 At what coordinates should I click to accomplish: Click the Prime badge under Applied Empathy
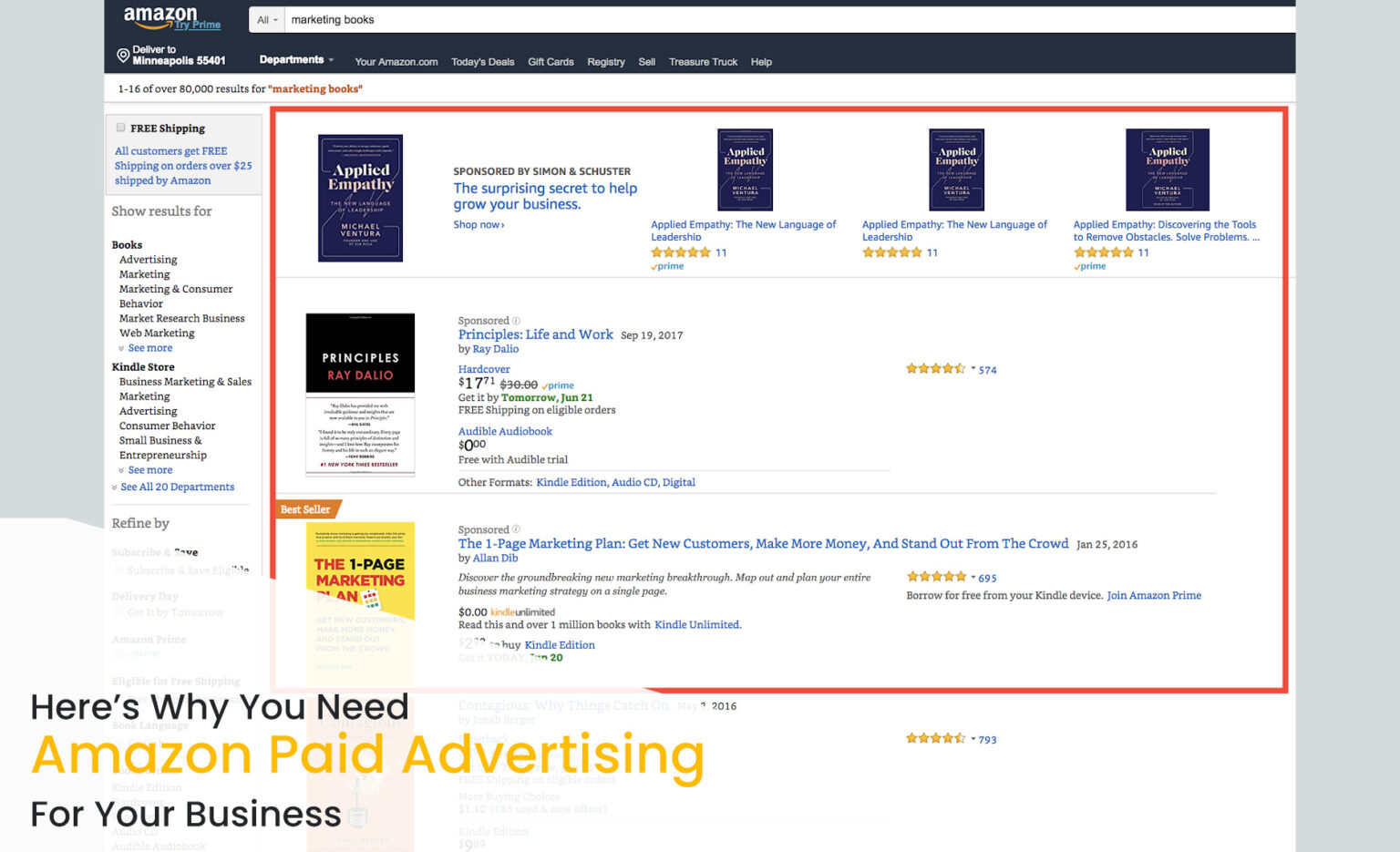tap(666, 265)
